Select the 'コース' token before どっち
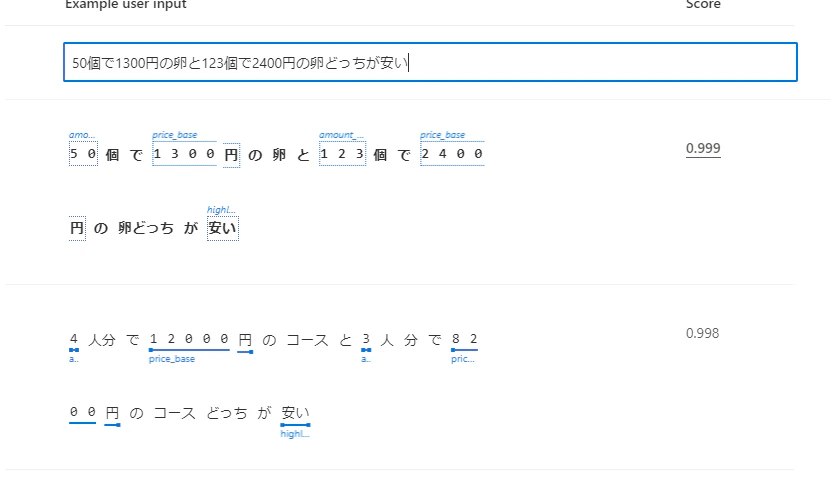This screenshot has height=491, width=840. pyautogui.click(x=175, y=413)
